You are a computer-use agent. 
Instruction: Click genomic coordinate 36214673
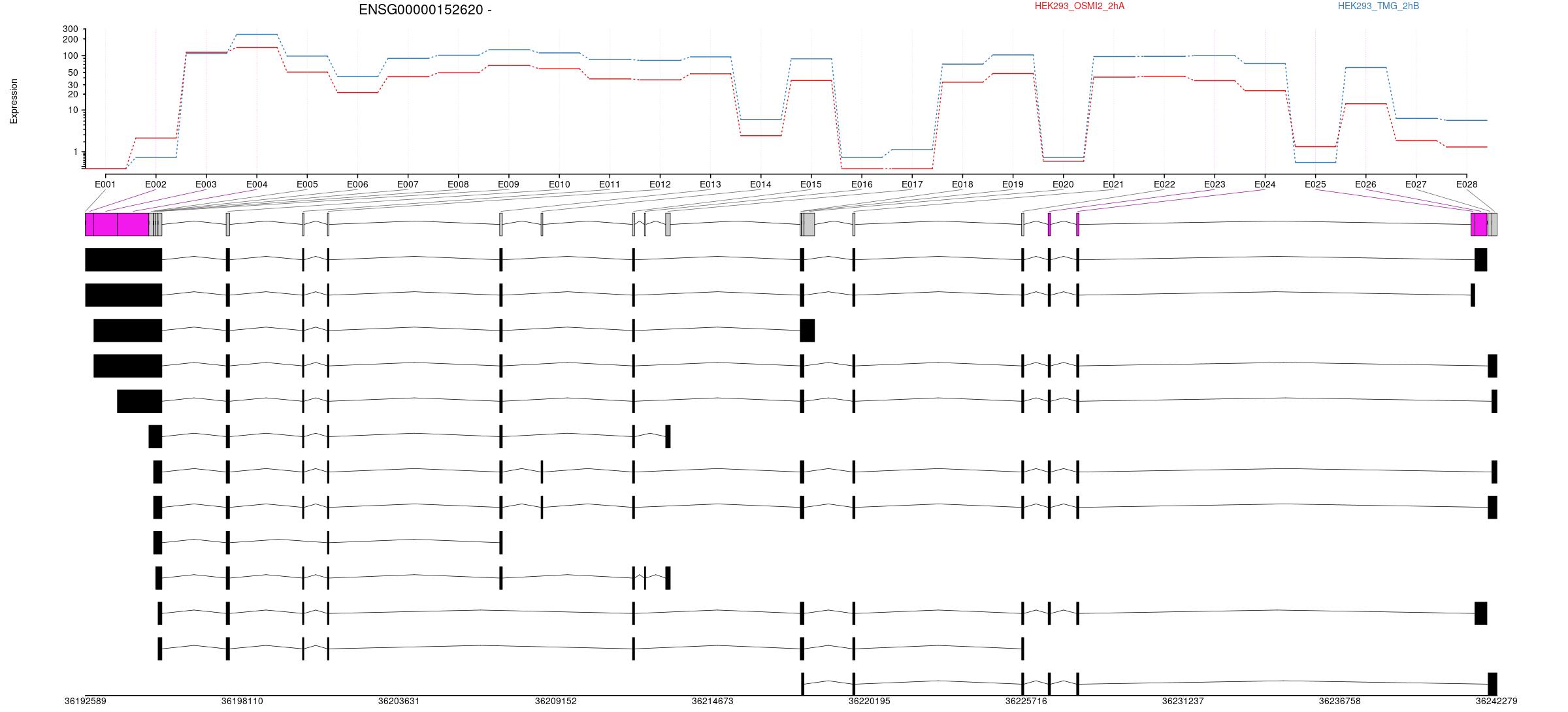point(712,701)
